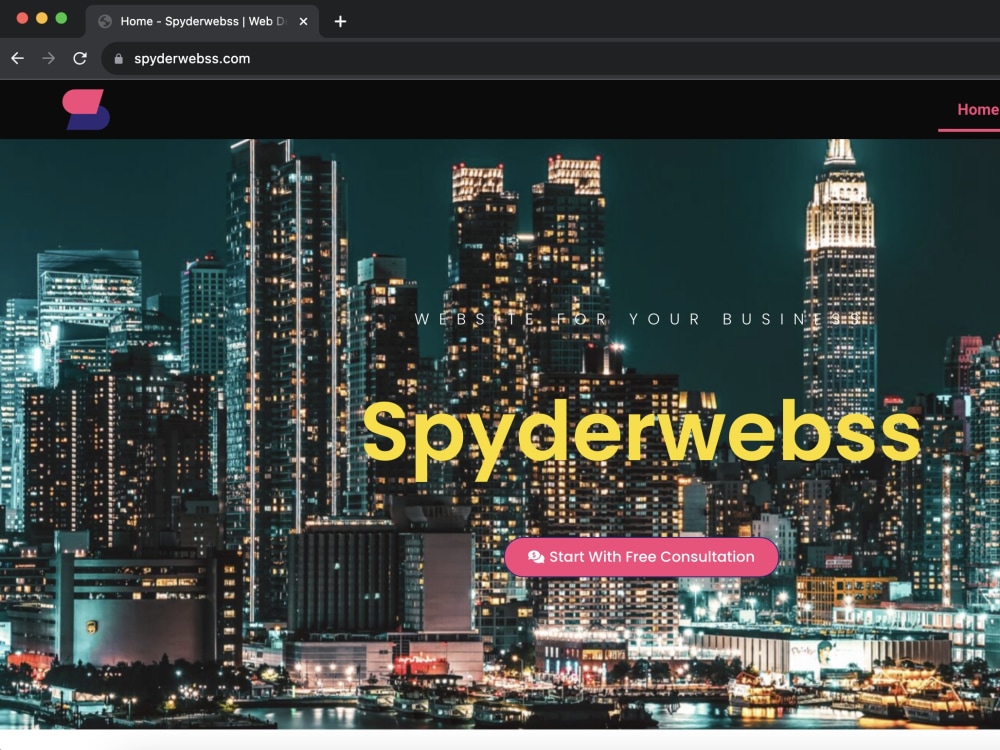Screen dimensions: 1000x750
Task: Click the yellow minimize traffic light button
Action: (42, 17)
